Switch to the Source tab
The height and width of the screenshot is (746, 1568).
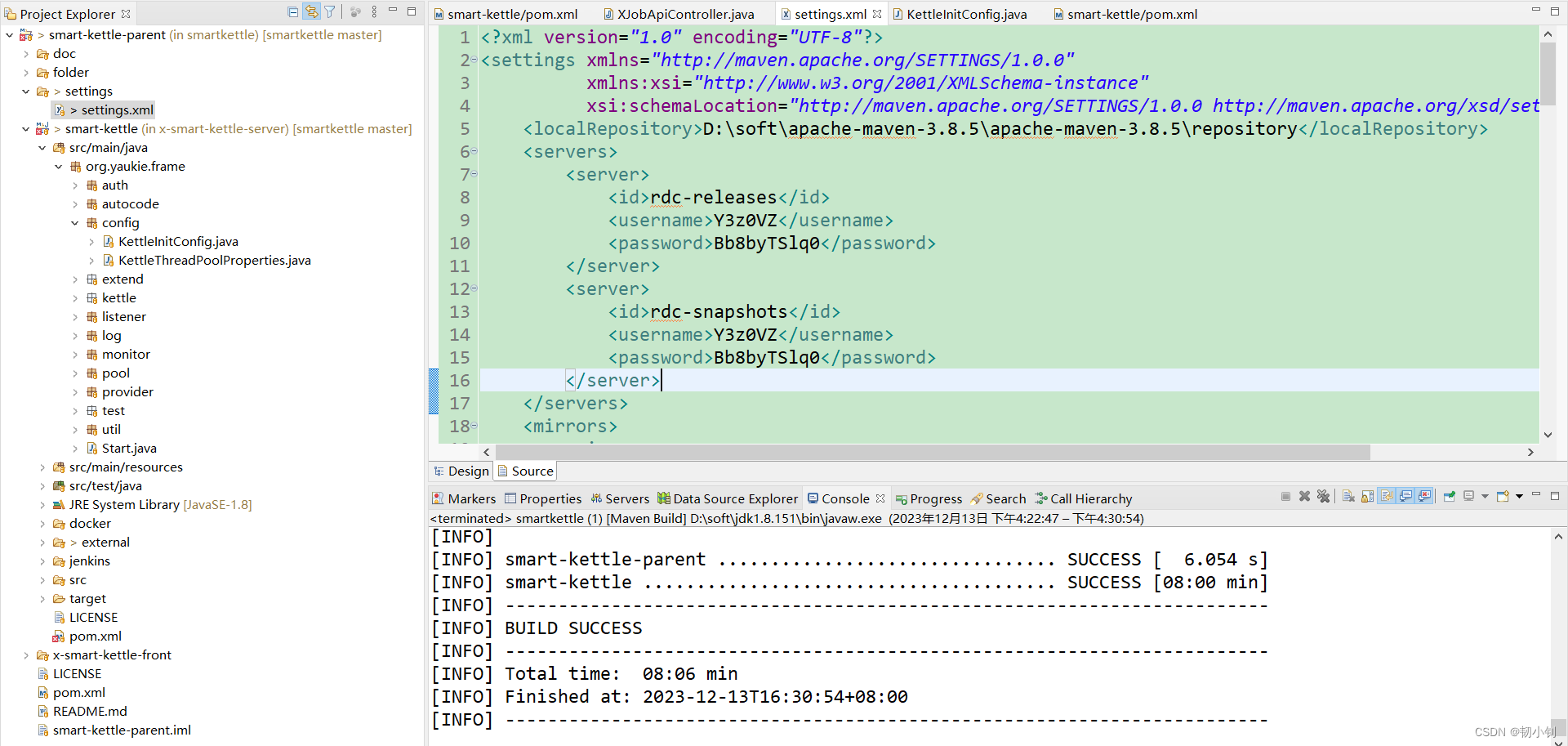(x=525, y=471)
